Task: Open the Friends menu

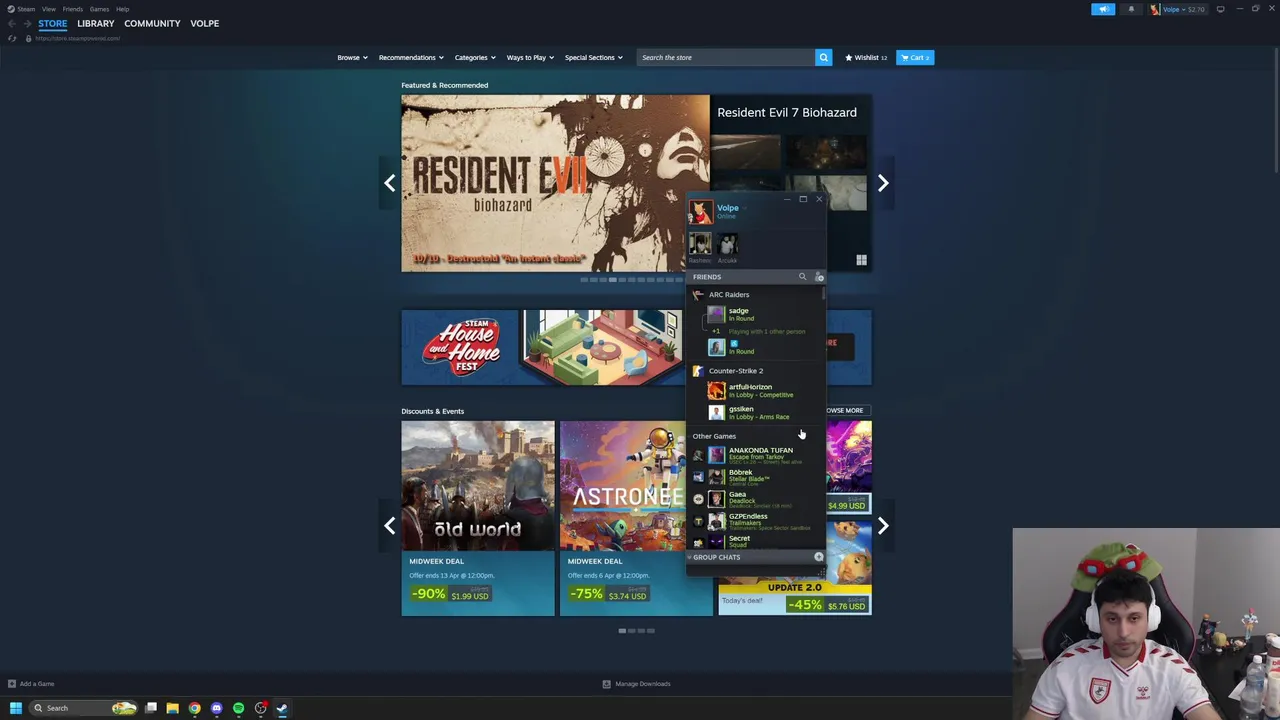Action: tap(73, 9)
